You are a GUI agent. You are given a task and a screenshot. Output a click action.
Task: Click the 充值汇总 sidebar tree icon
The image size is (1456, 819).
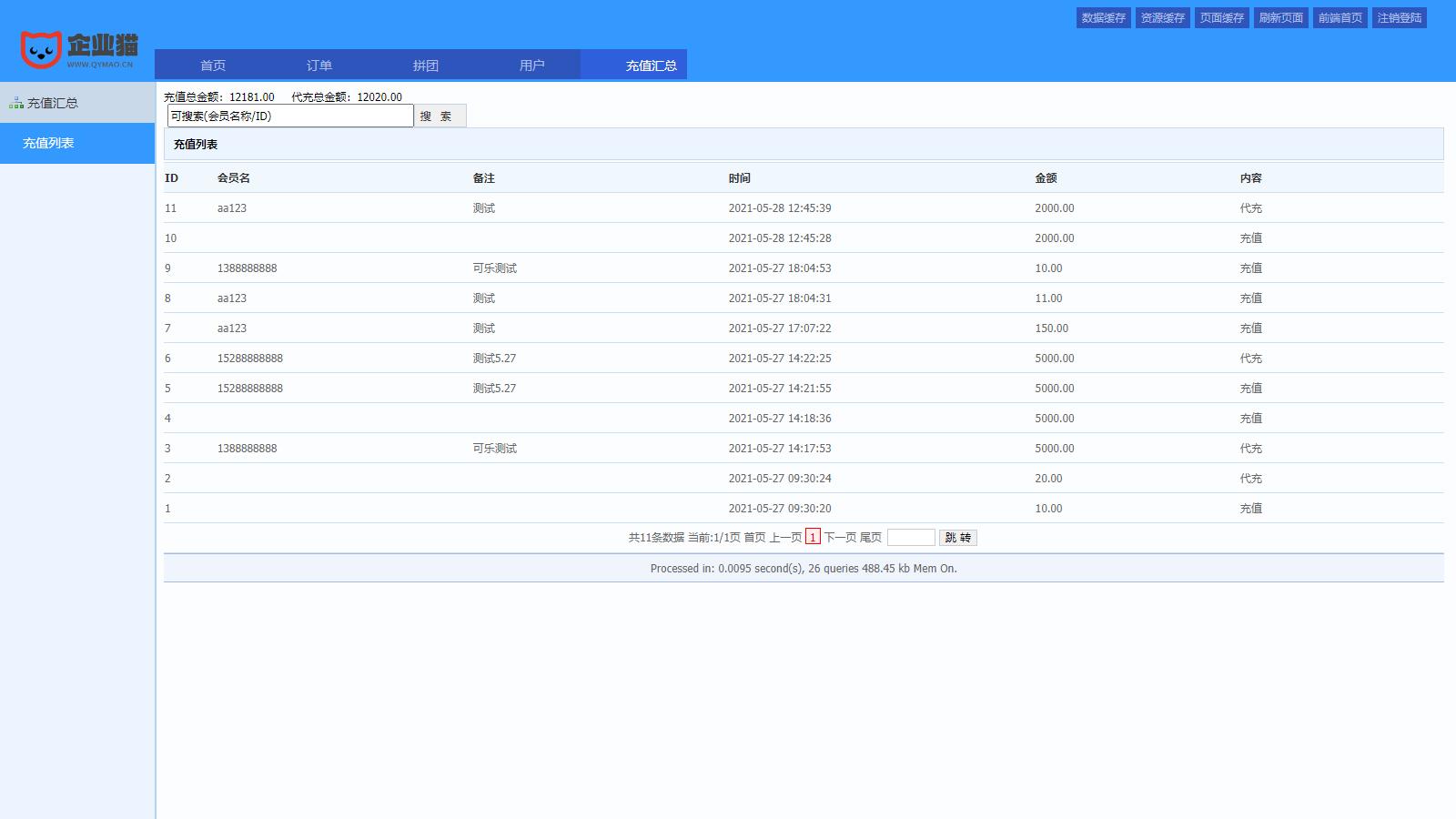point(16,104)
